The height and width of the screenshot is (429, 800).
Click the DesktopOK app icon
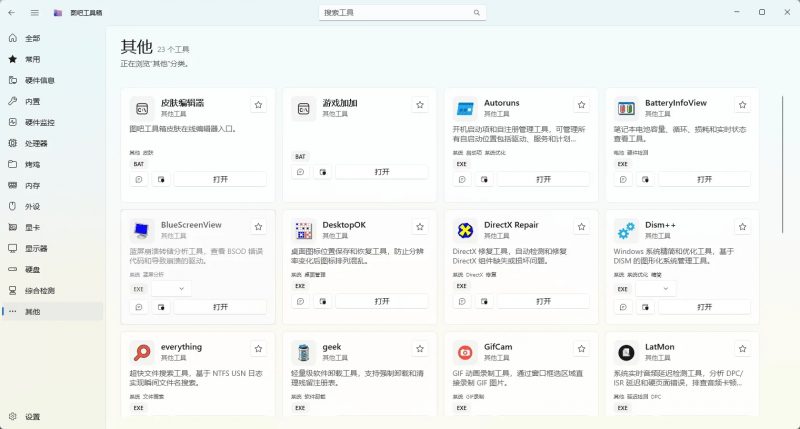tap(304, 231)
